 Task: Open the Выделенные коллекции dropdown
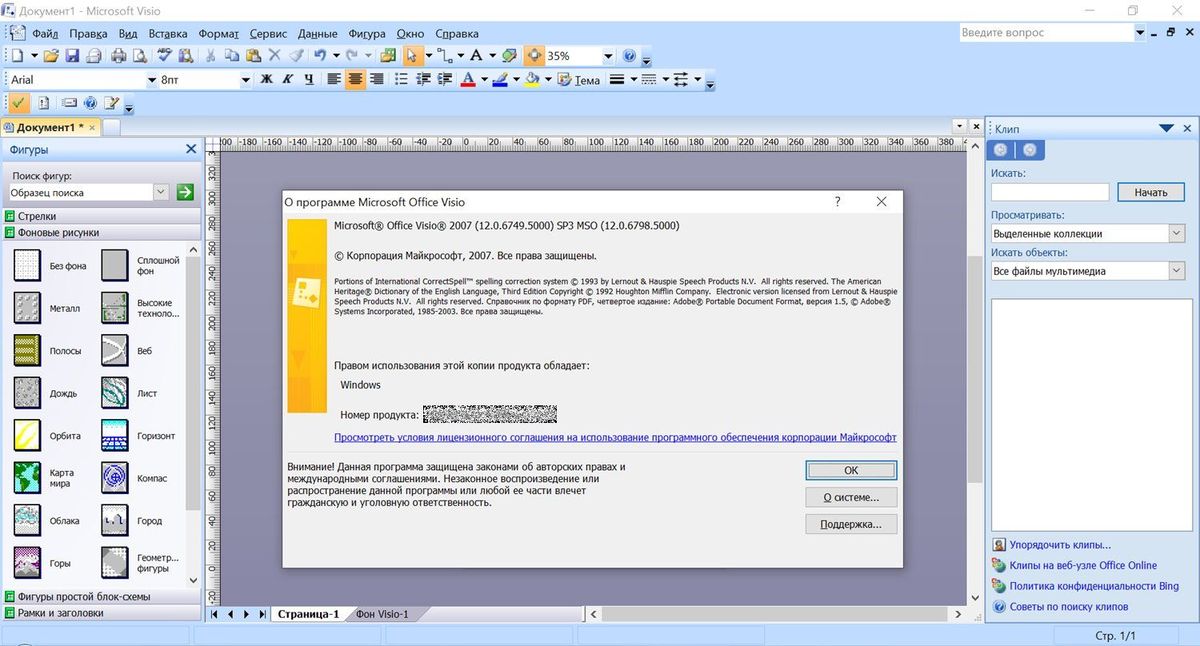(1176, 233)
